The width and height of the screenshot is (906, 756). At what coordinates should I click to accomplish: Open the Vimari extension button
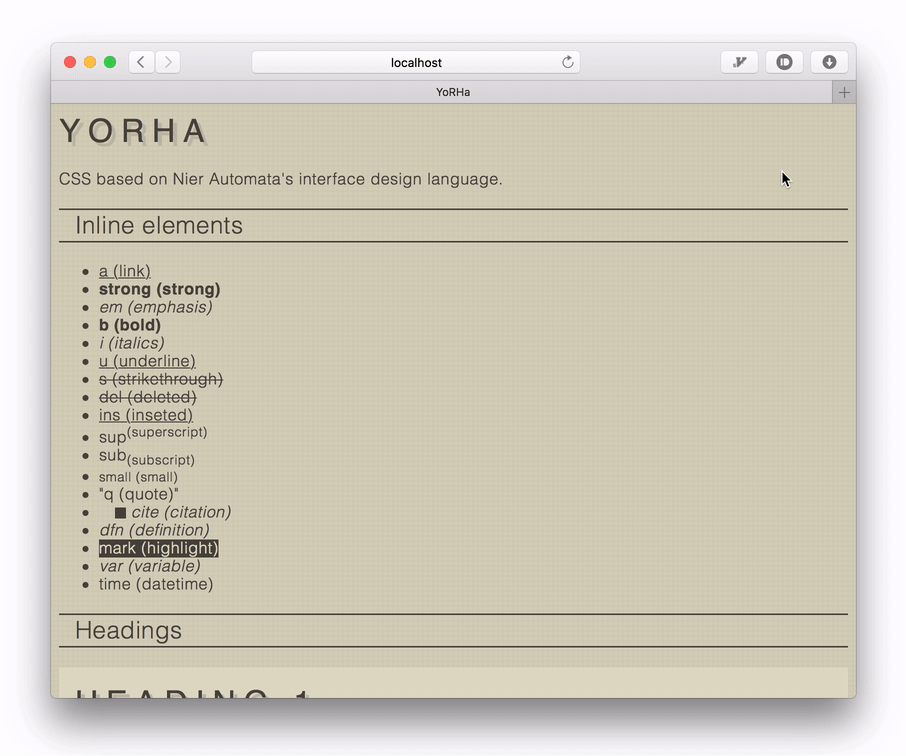click(739, 62)
